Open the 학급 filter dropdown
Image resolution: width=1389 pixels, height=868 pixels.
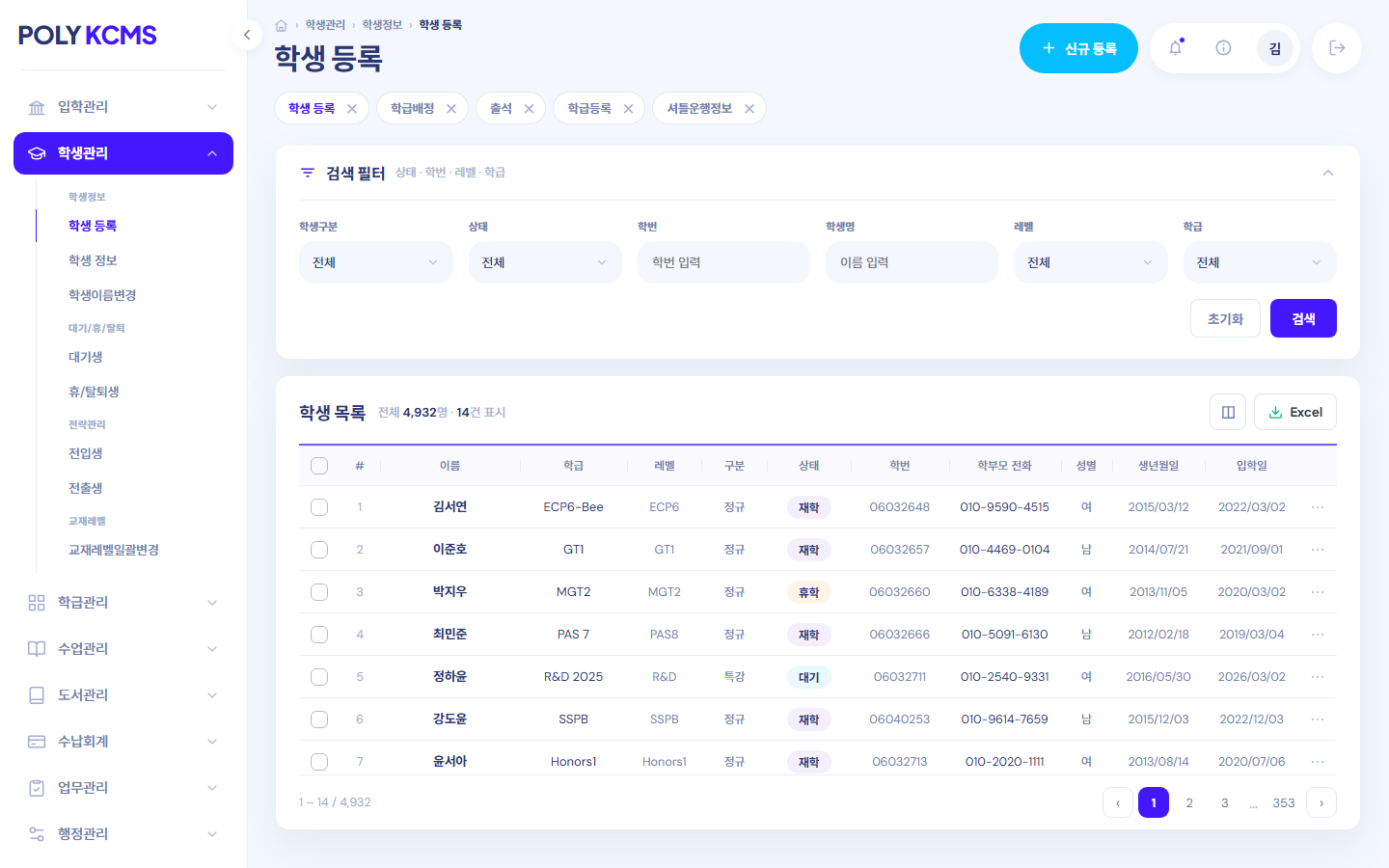1260,262
